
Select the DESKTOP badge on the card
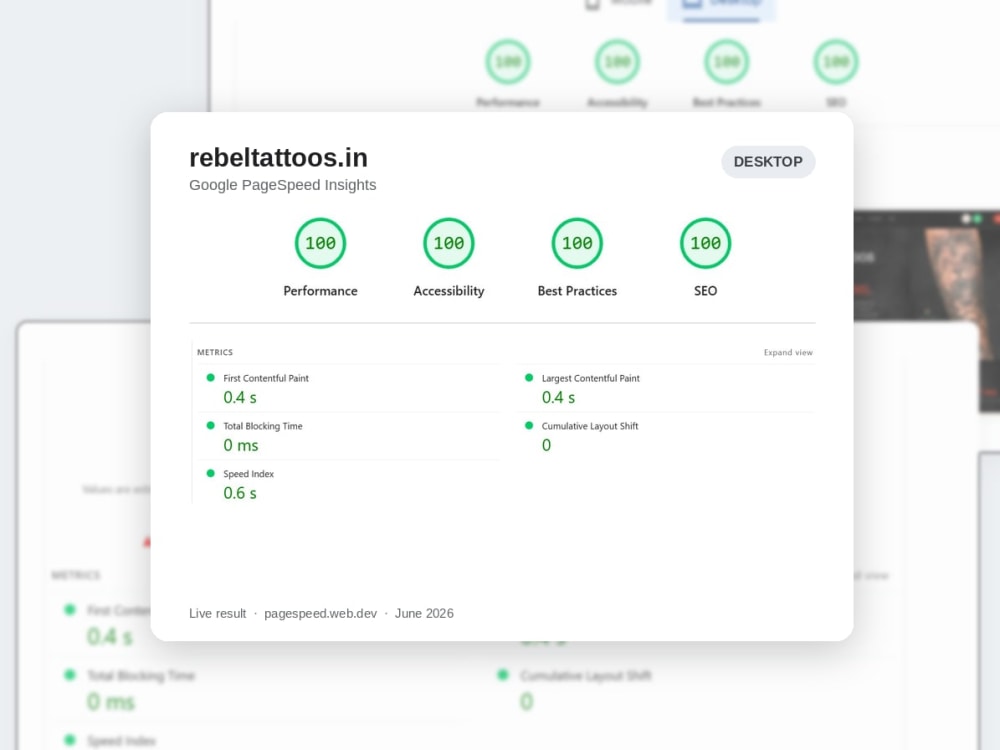[768, 162]
